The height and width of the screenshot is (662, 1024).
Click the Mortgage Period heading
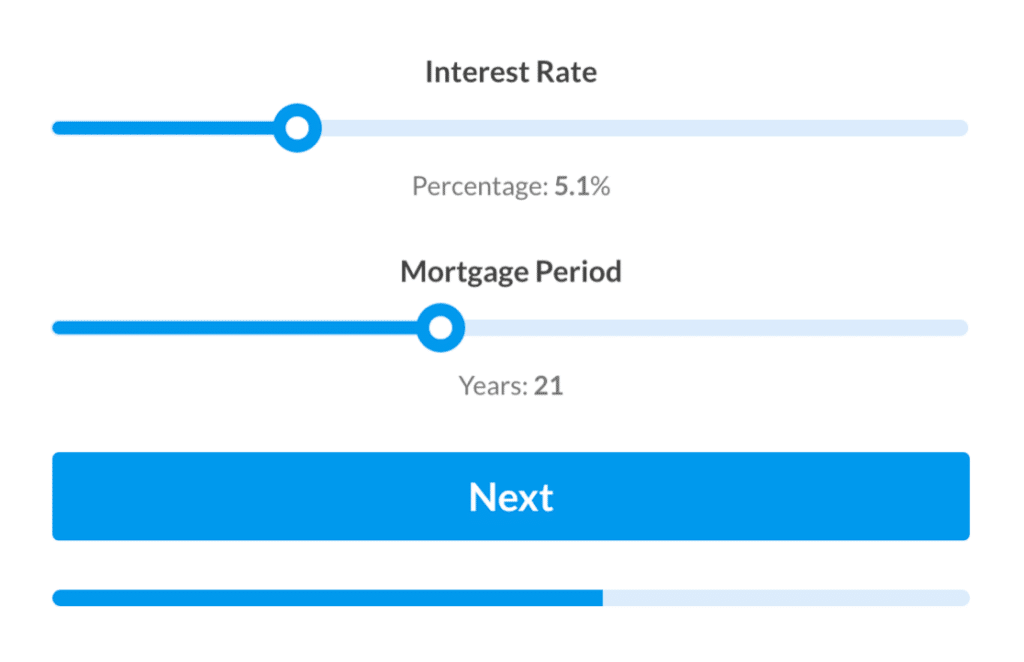510,271
